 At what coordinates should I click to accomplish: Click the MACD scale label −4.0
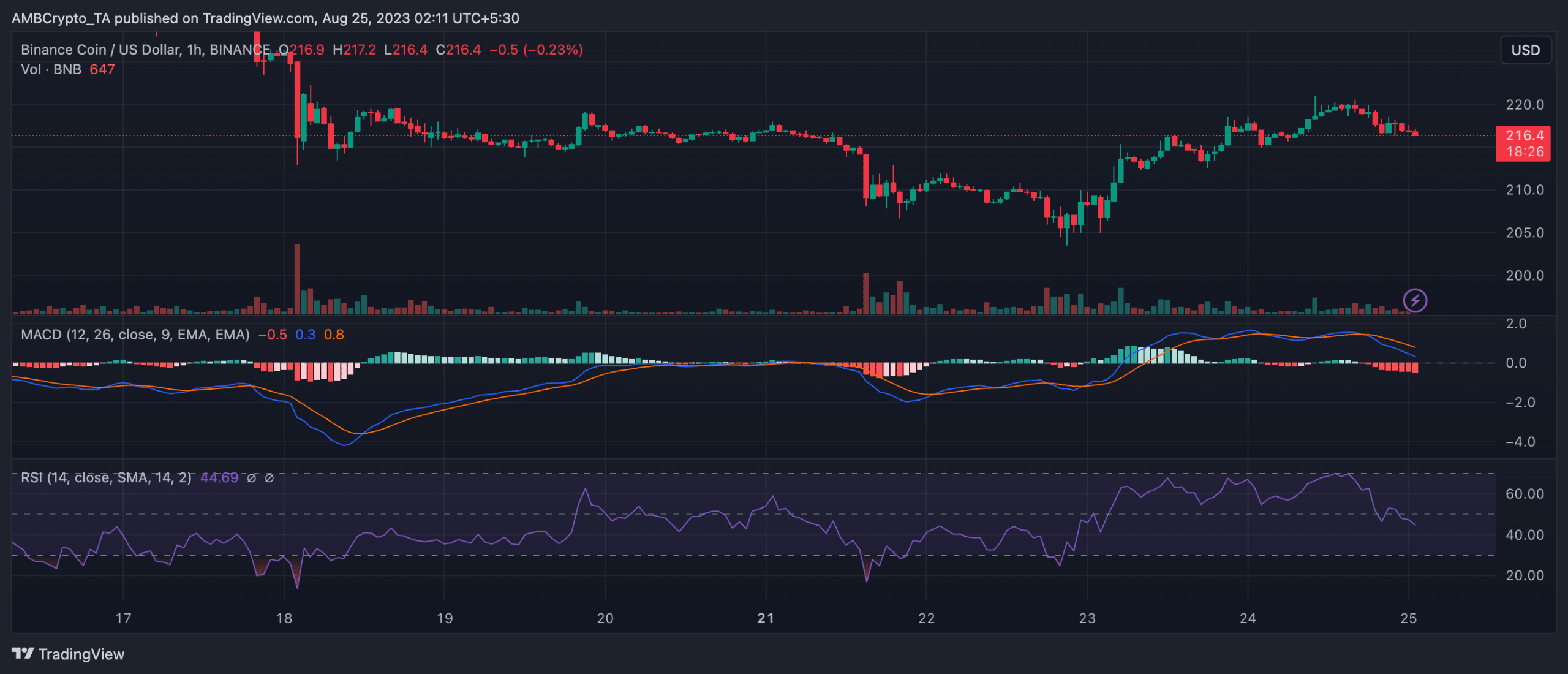[1521, 442]
